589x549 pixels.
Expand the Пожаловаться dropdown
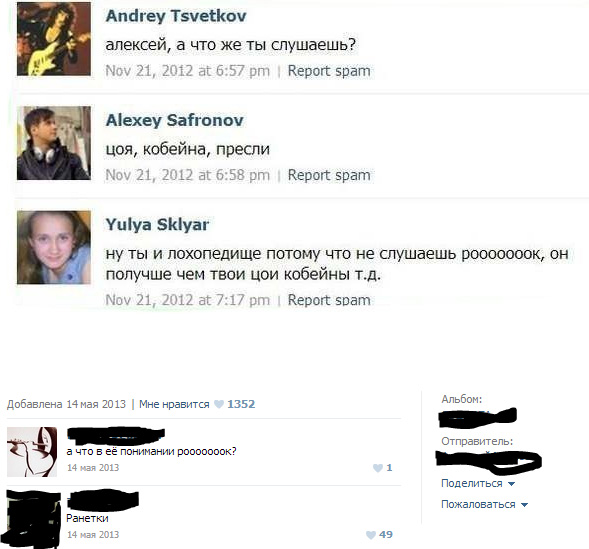click(484, 504)
